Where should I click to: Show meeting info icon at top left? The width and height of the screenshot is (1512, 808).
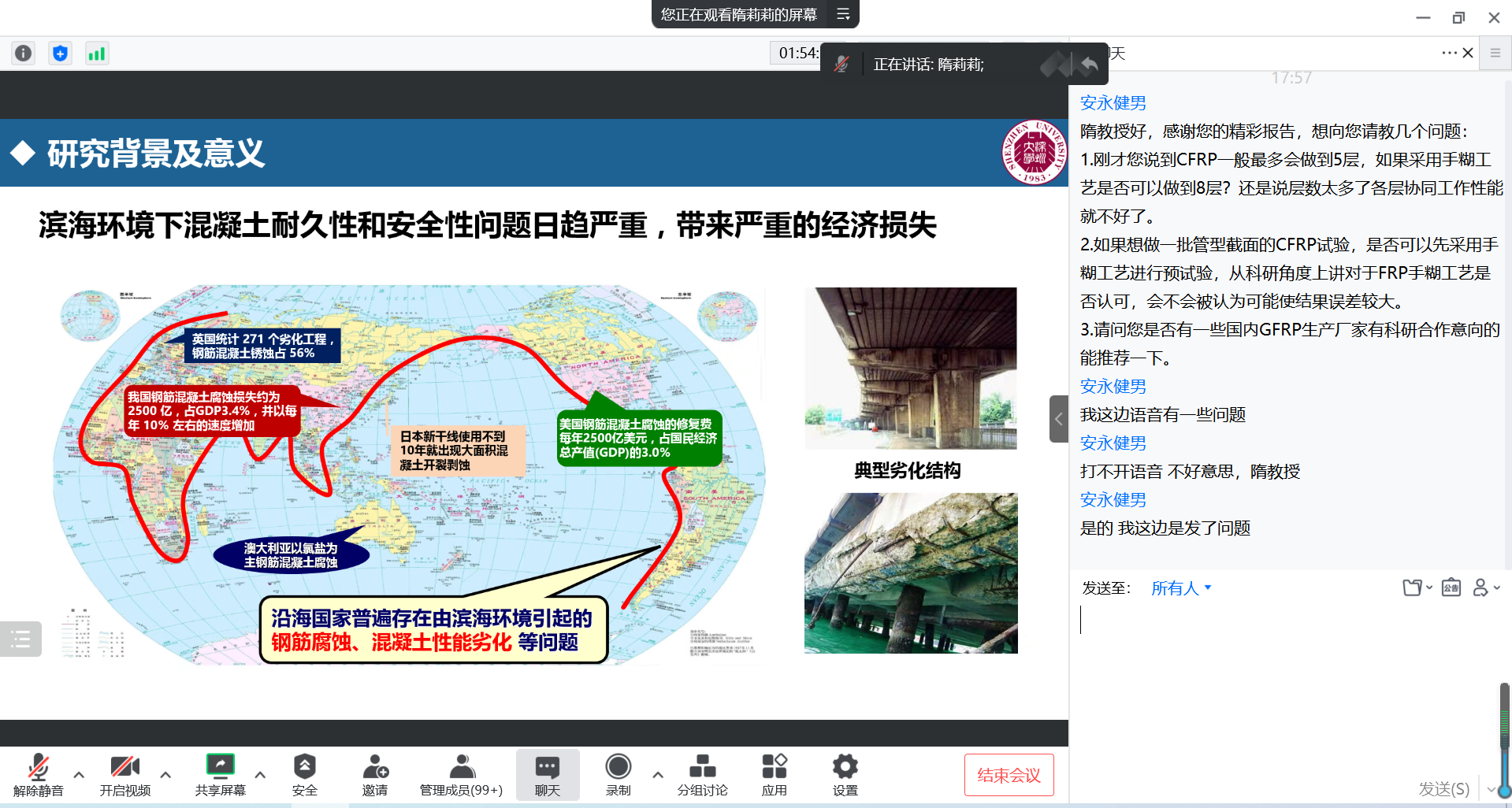coord(24,54)
